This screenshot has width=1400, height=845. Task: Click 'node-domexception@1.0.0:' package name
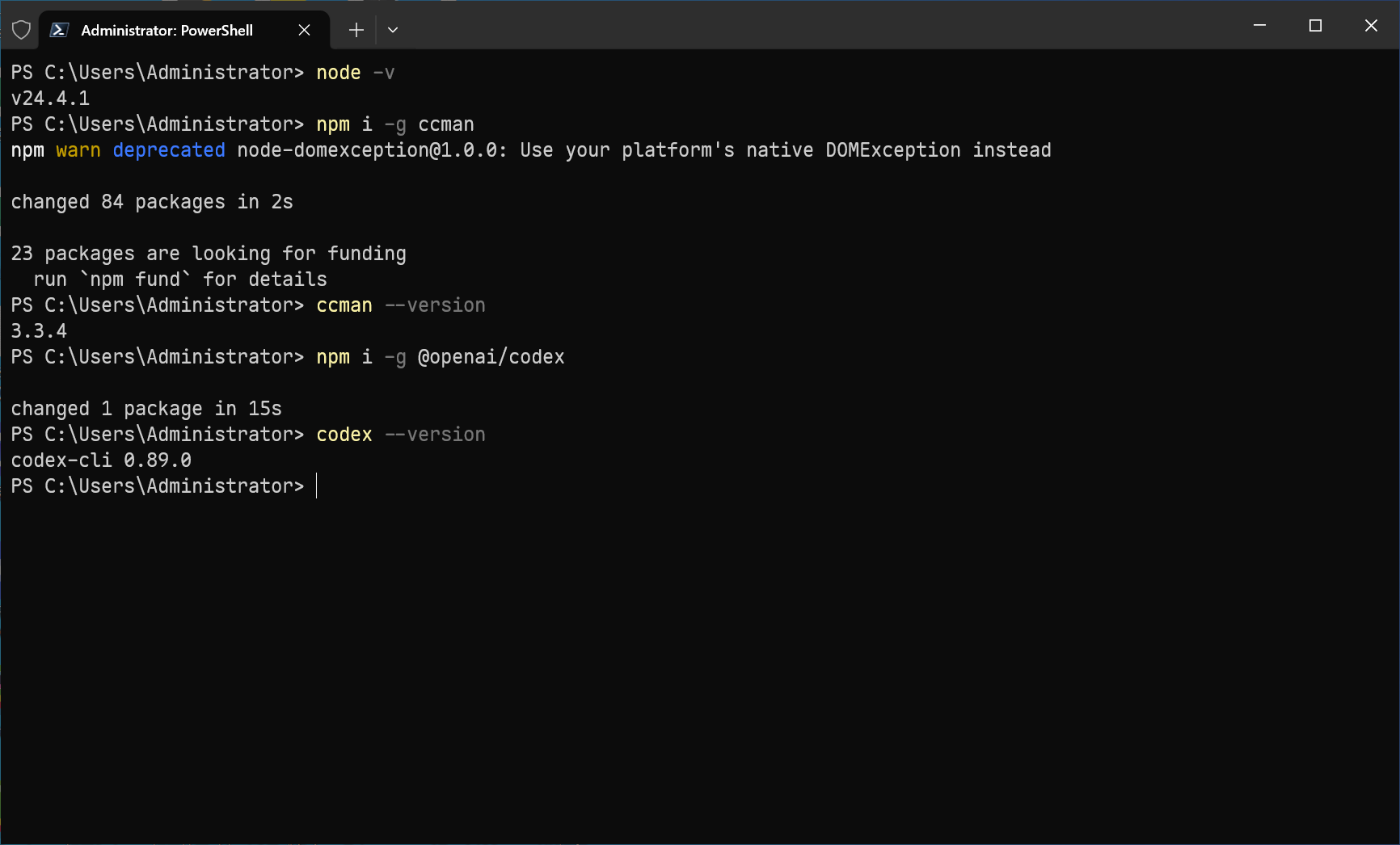[x=373, y=150]
